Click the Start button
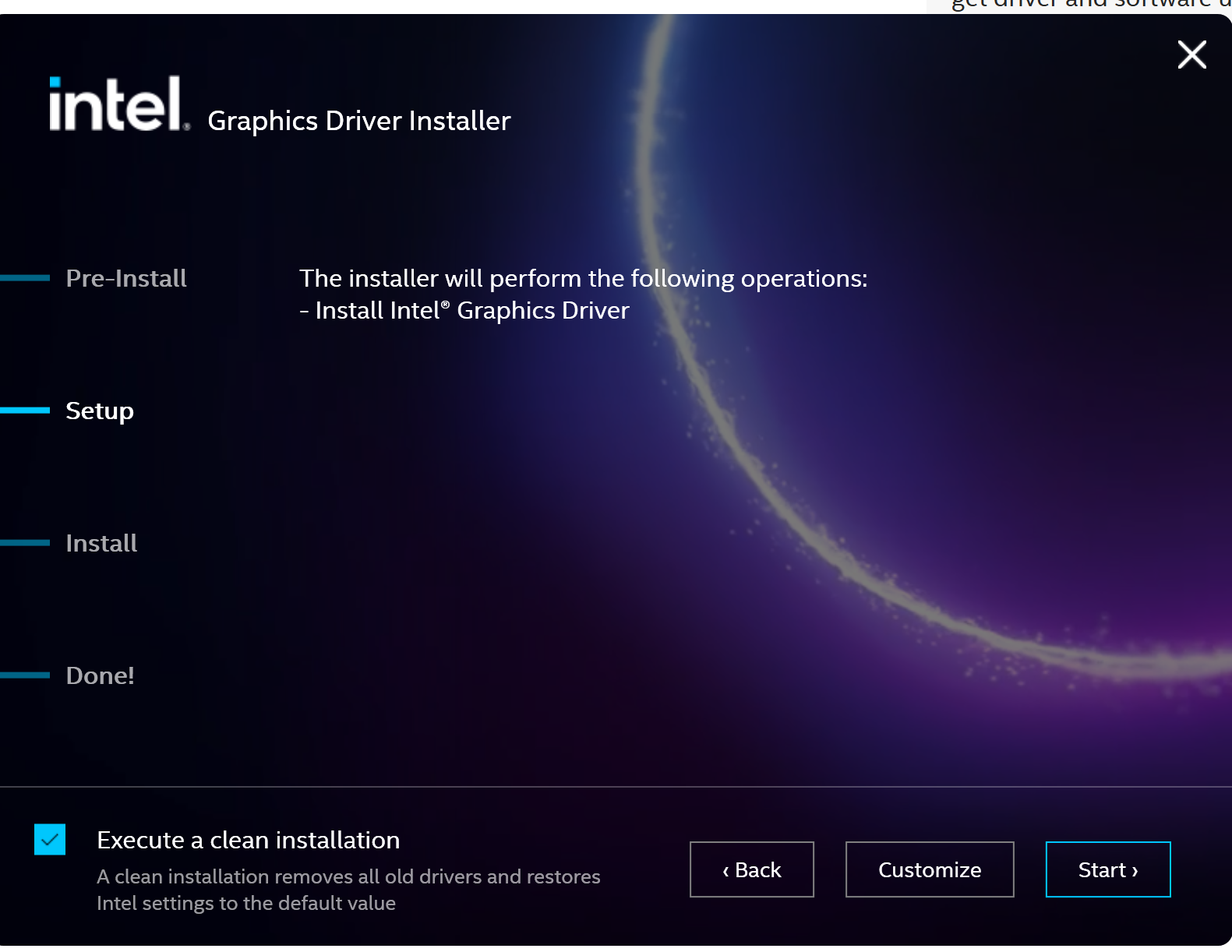 tap(1108, 869)
